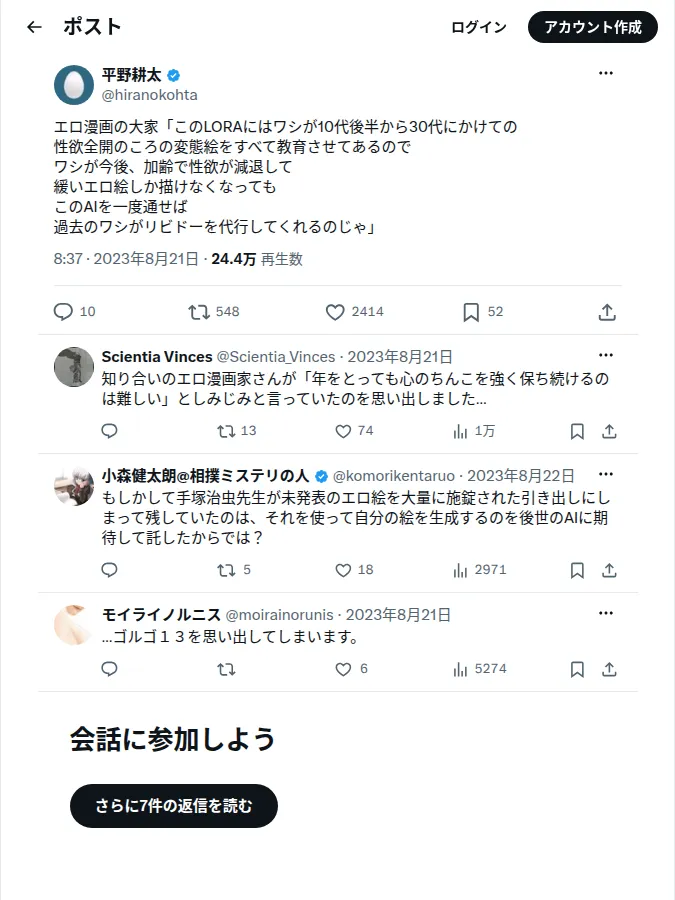Open 平野耕太's egg profile avatar

click(x=74, y=85)
